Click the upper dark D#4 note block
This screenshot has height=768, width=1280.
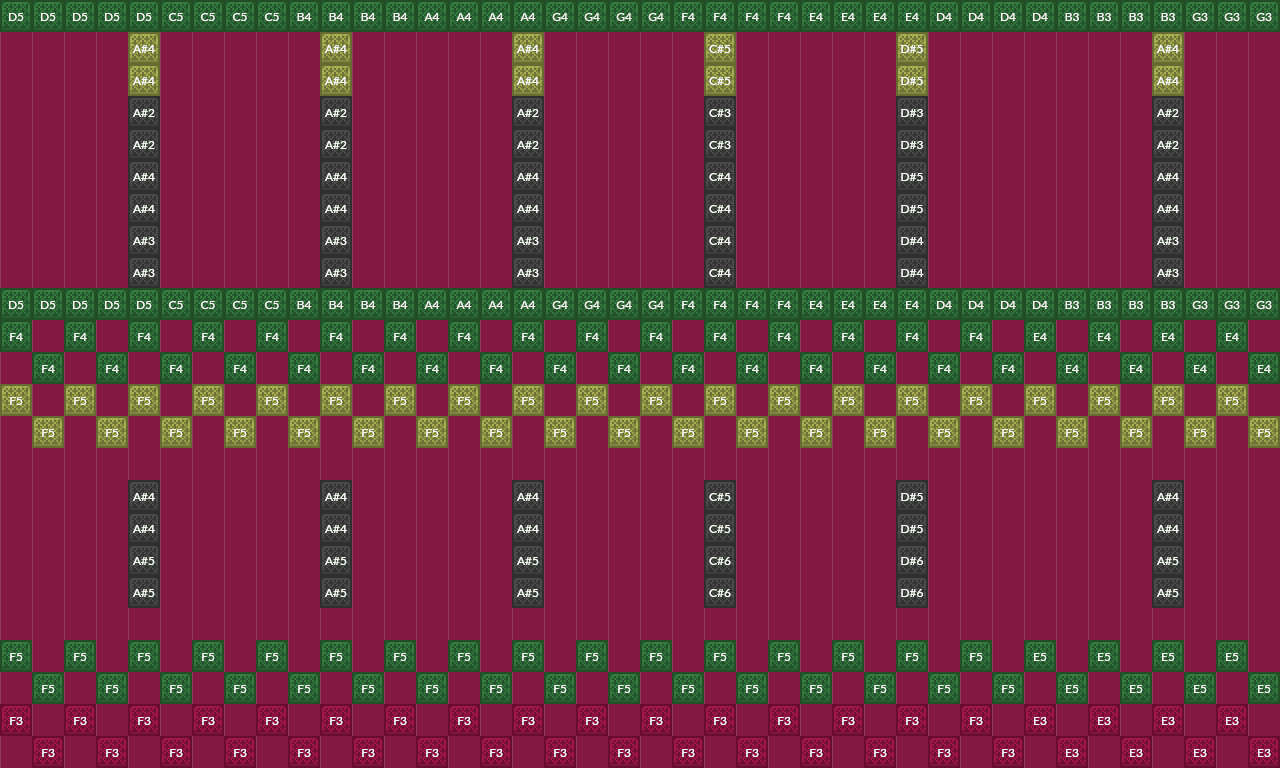pyautogui.click(x=912, y=240)
